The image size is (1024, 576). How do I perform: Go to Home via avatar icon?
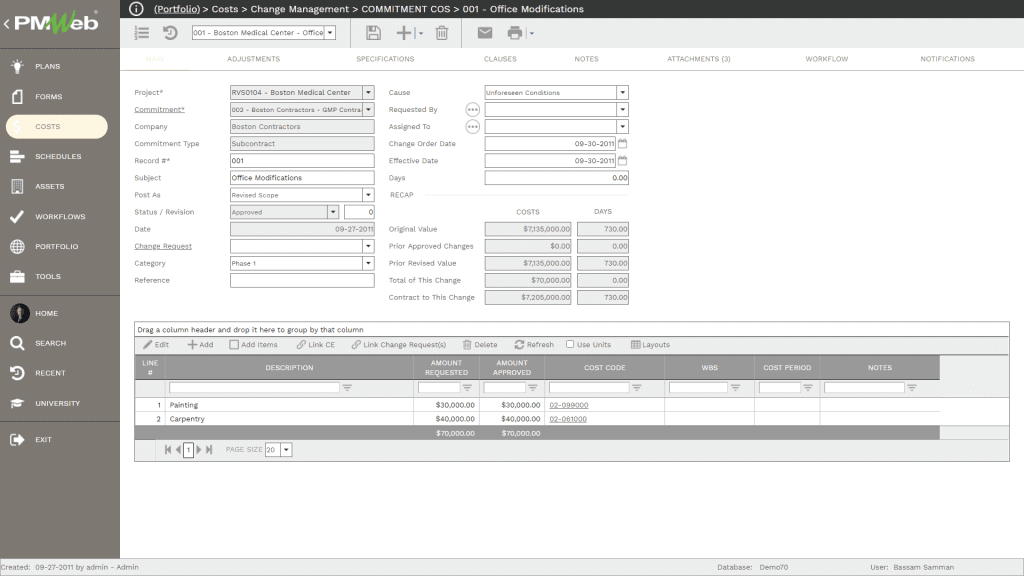point(20,313)
